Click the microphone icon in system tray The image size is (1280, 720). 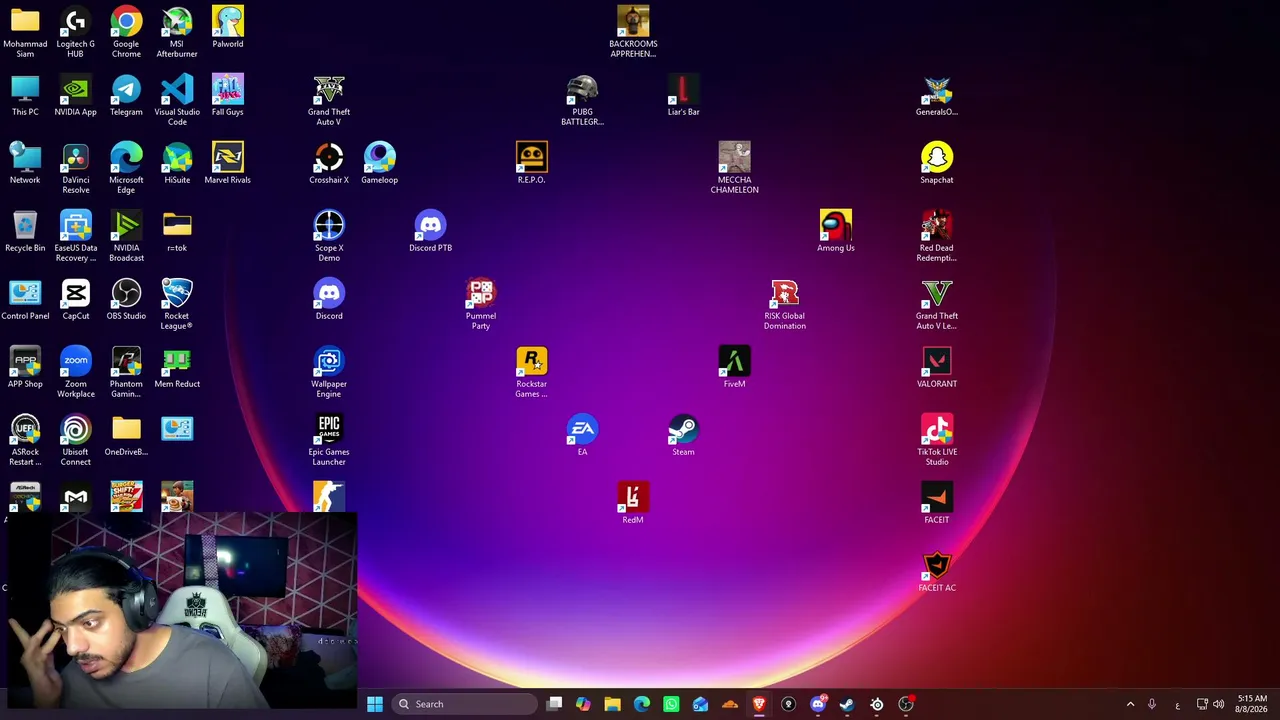coord(1152,704)
